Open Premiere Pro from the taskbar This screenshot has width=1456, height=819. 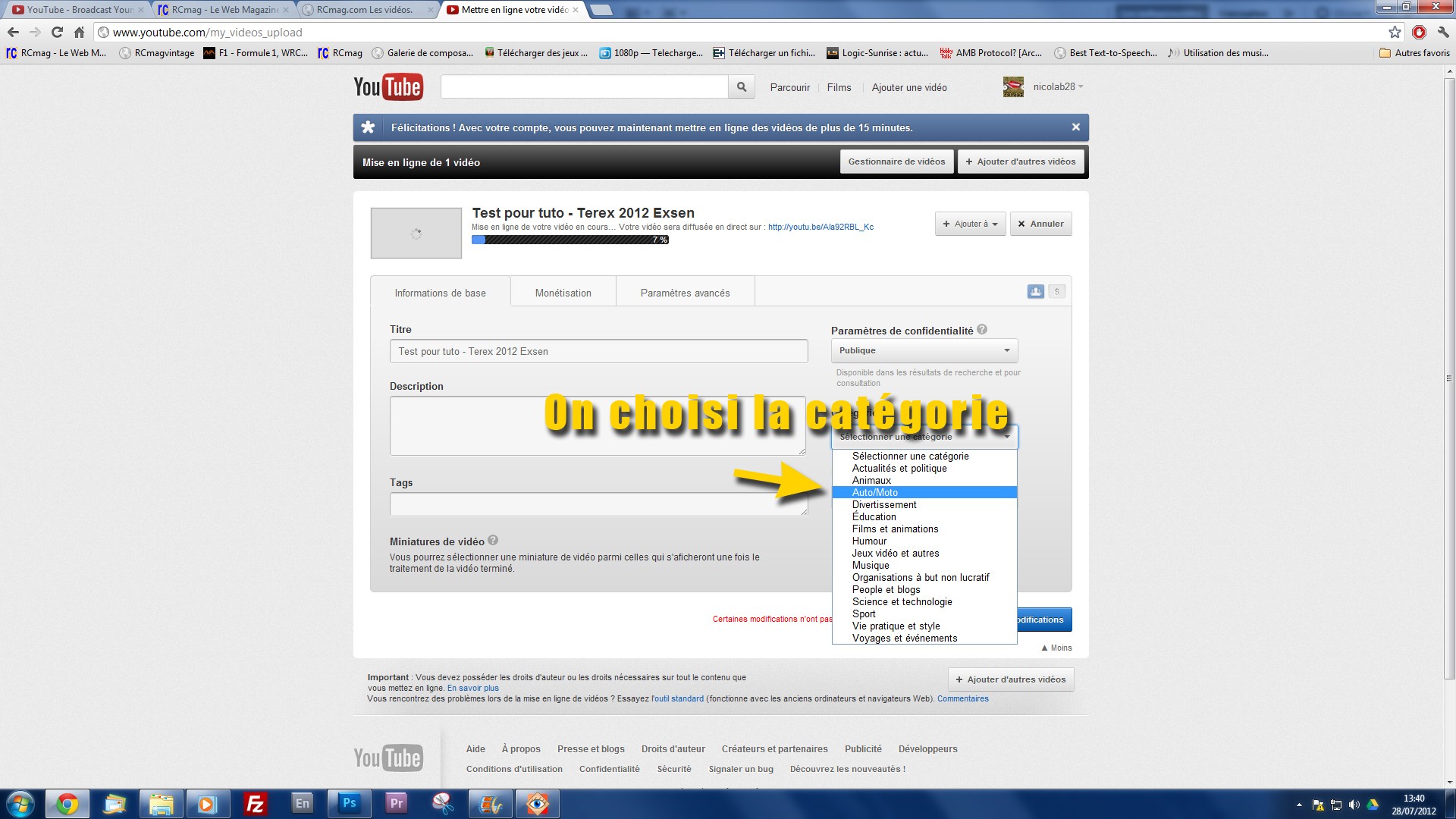click(x=397, y=804)
